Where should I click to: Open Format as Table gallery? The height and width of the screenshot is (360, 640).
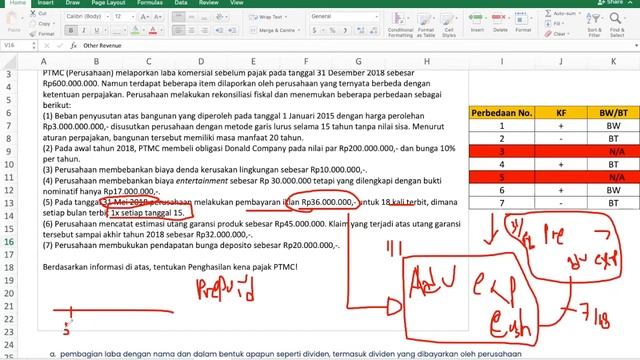[426, 25]
